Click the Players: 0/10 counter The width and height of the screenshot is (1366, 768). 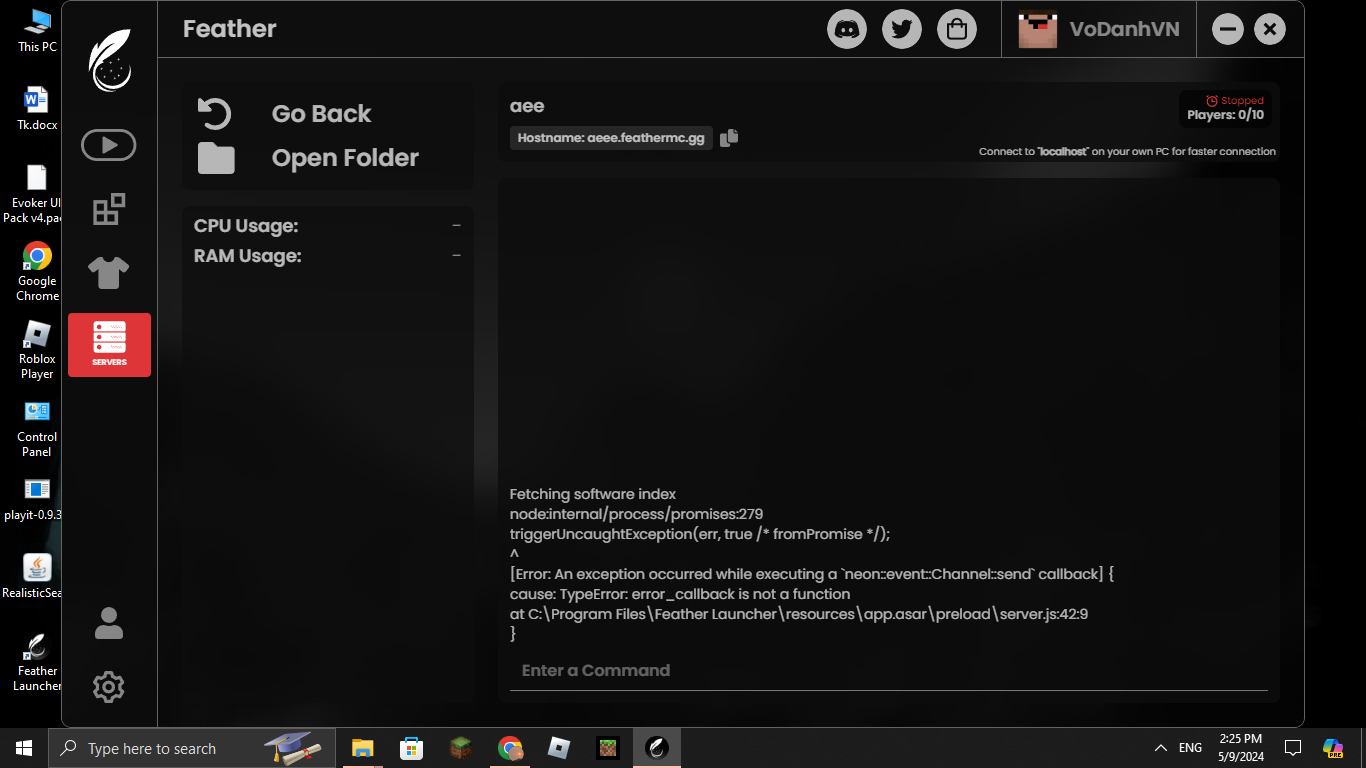tap(1226, 115)
